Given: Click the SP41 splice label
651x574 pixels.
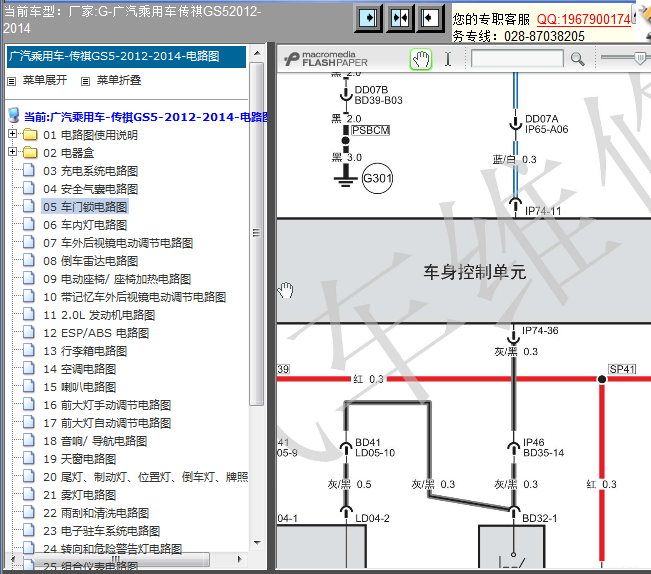Looking at the screenshot, I should pos(622,369).
